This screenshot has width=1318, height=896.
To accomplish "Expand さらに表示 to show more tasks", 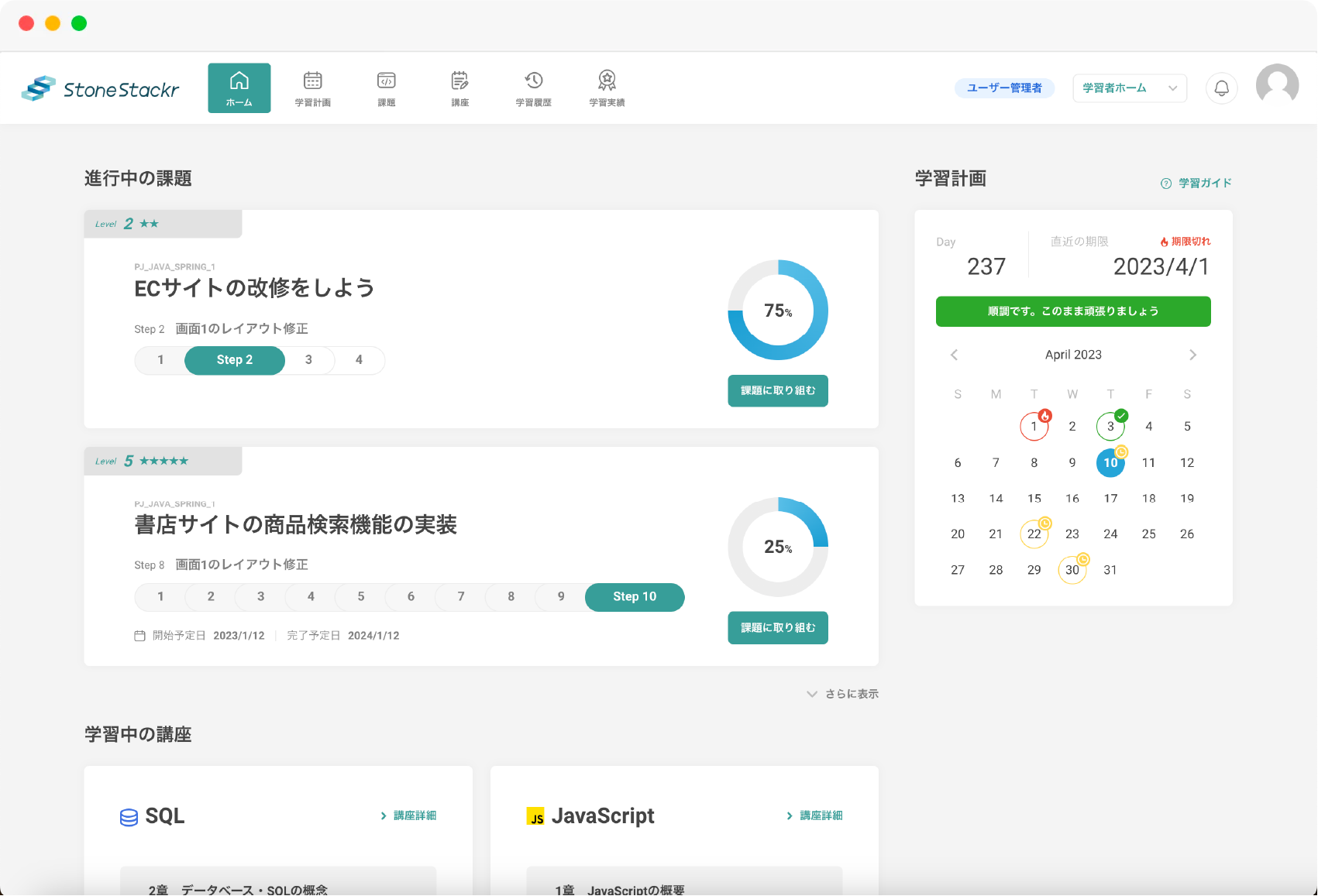I will point(843,694).
